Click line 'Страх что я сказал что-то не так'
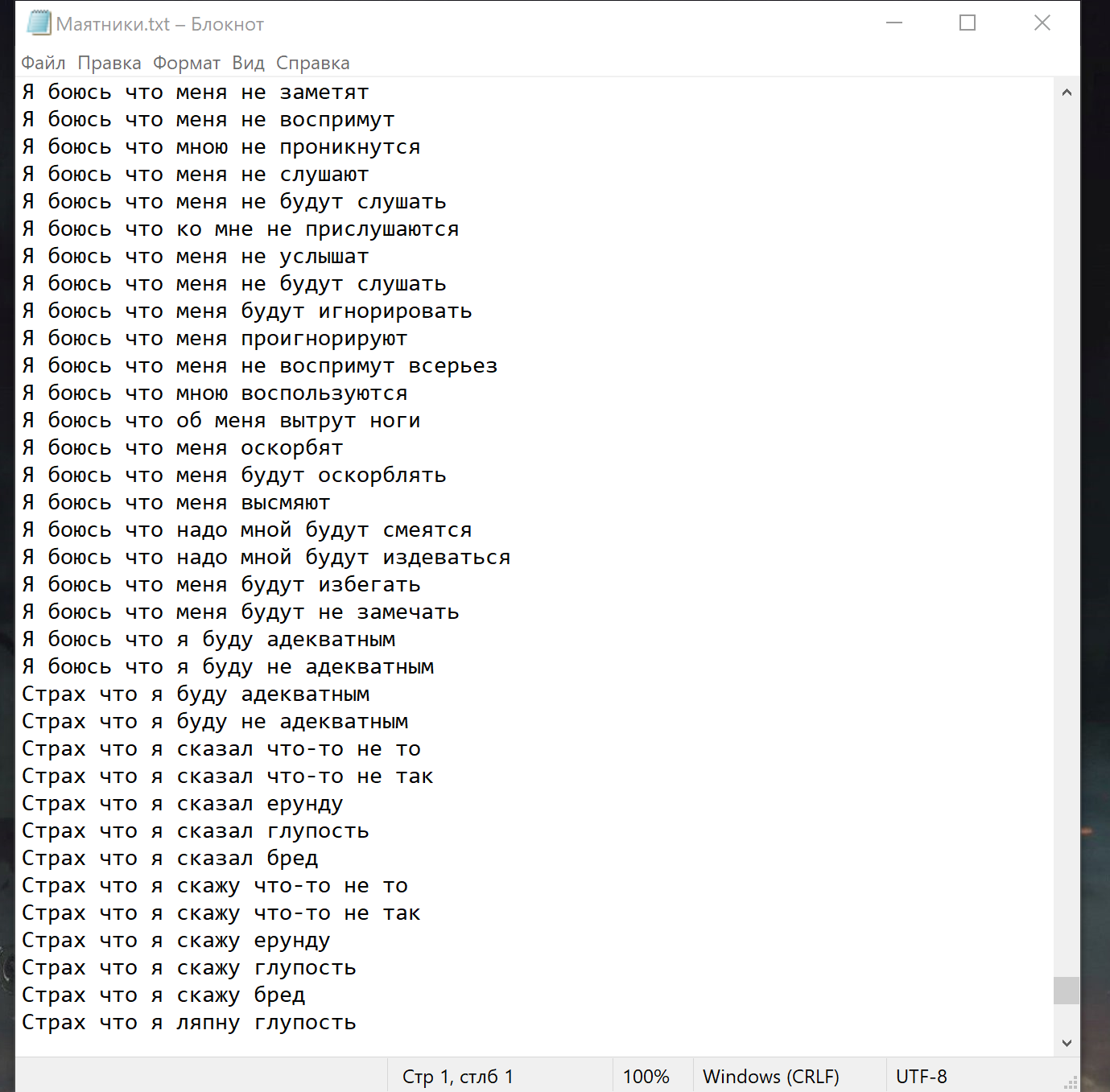Viewport: 1110px width, 1092px height. click(228, 777)
